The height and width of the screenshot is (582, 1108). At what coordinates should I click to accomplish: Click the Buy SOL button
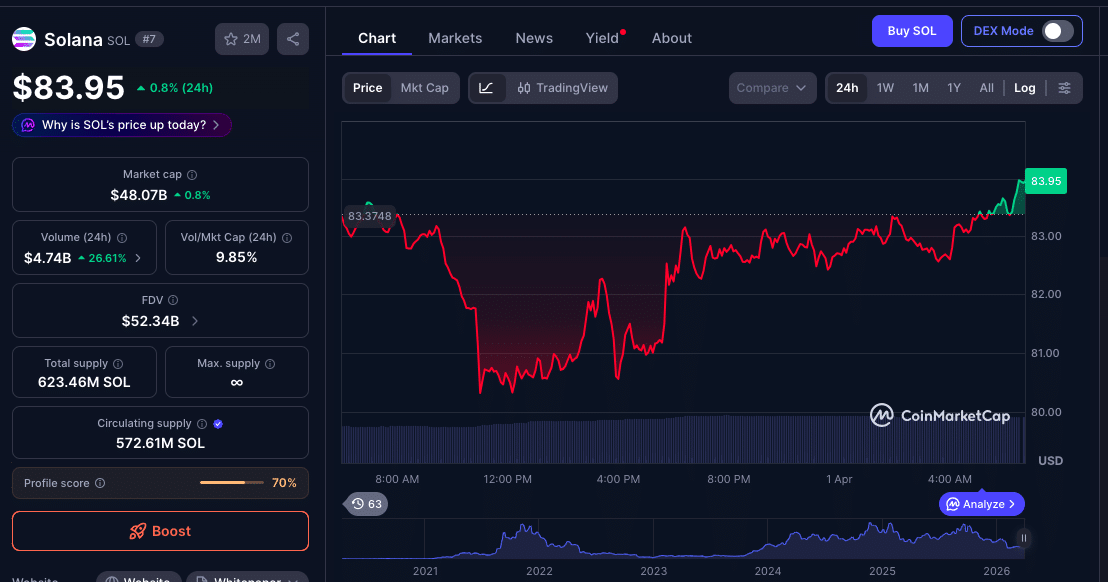pos(911,31)
